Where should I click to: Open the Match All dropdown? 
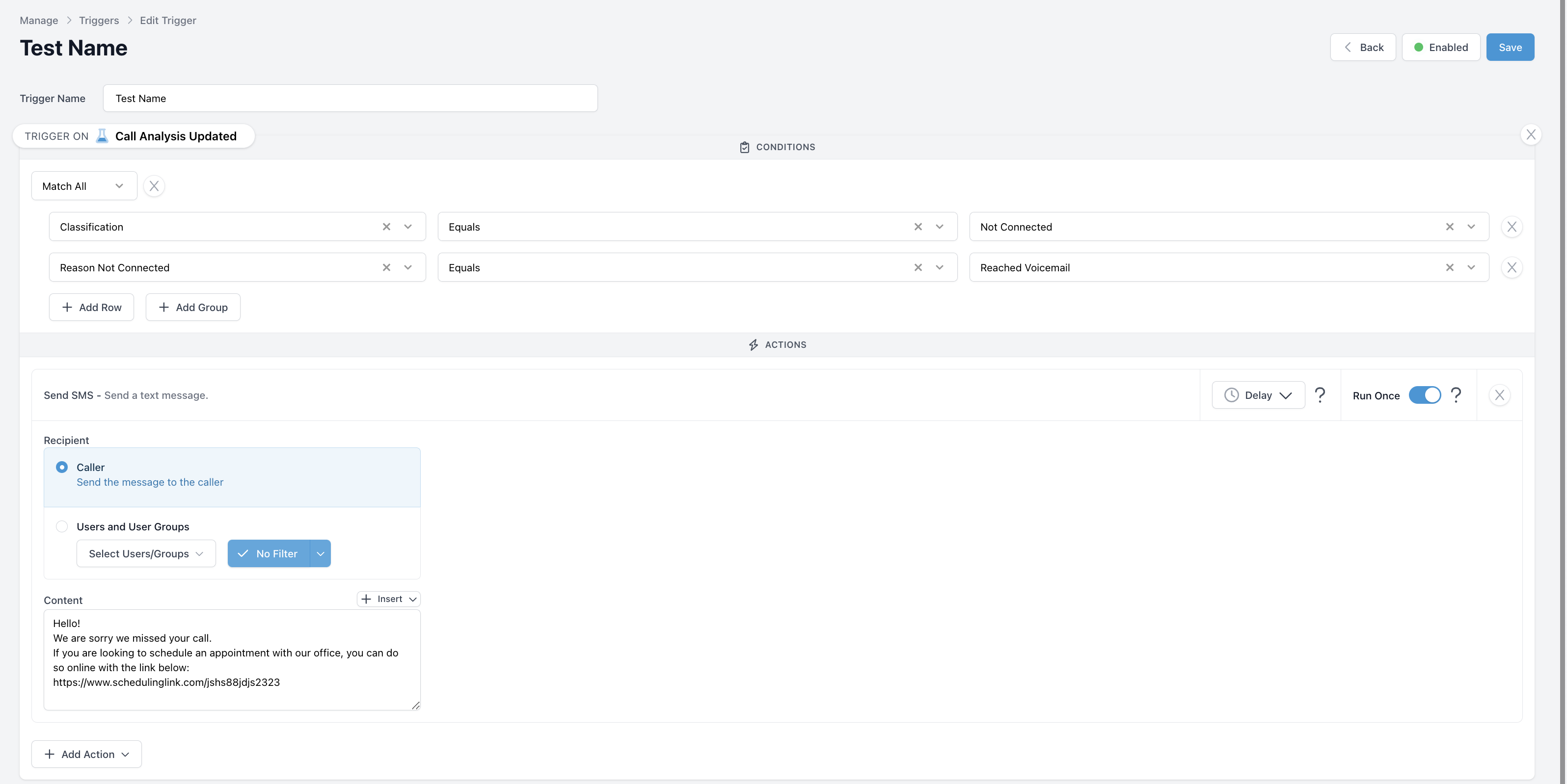[x=84, y=186]
